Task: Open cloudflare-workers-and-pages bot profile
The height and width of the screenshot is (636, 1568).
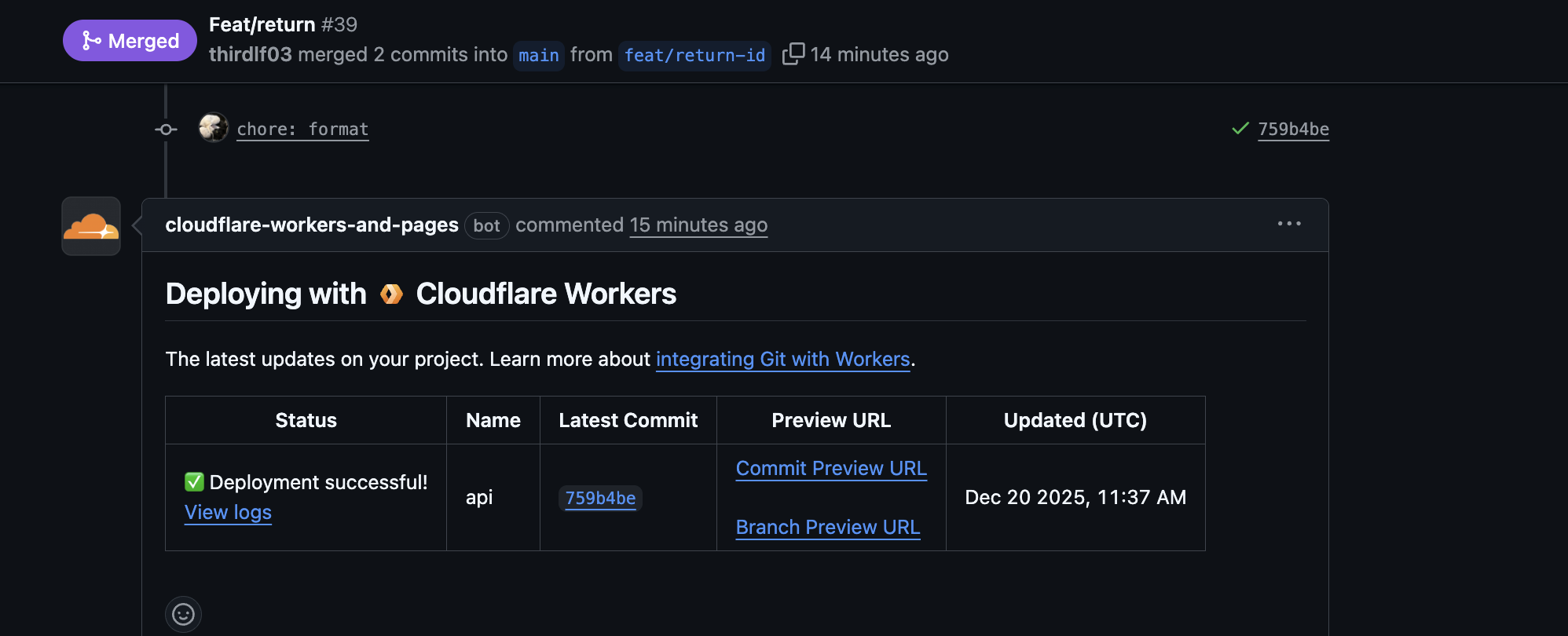Action: pos(312,225)
